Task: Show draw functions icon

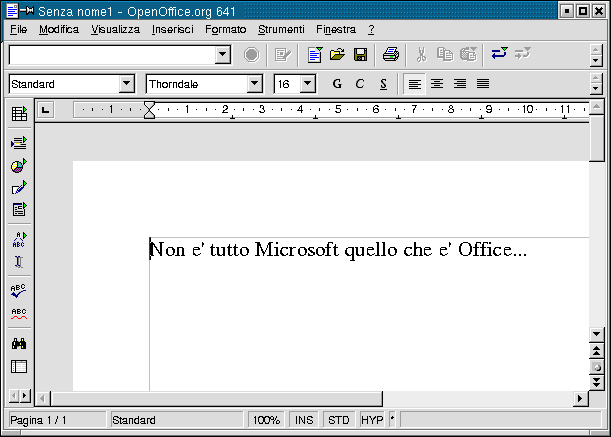Action: [19, 188]
